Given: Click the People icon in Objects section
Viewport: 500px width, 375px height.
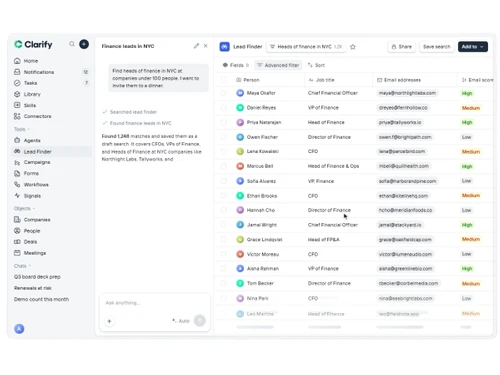Looking at the screenshot, I should pos(17,231).
